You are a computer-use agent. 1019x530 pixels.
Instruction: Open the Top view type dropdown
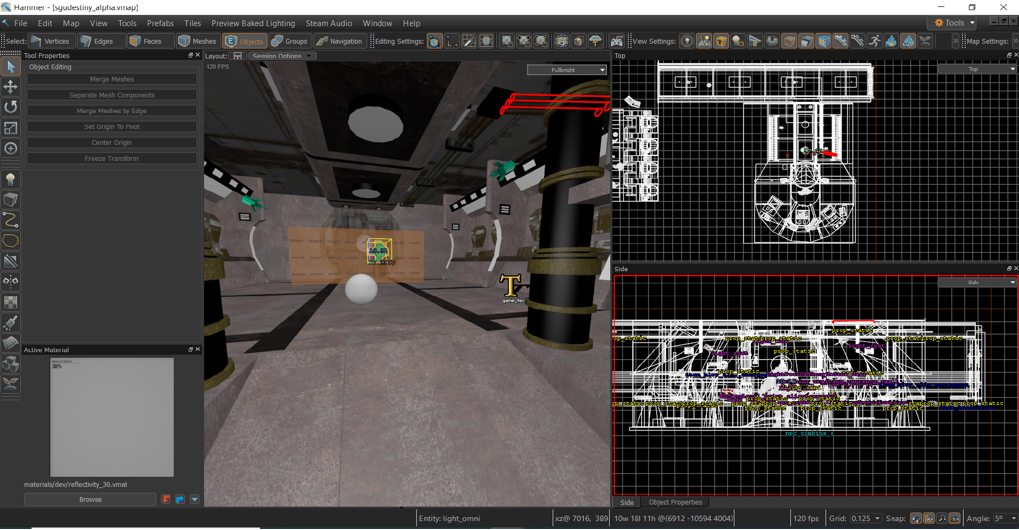(977, 69)
